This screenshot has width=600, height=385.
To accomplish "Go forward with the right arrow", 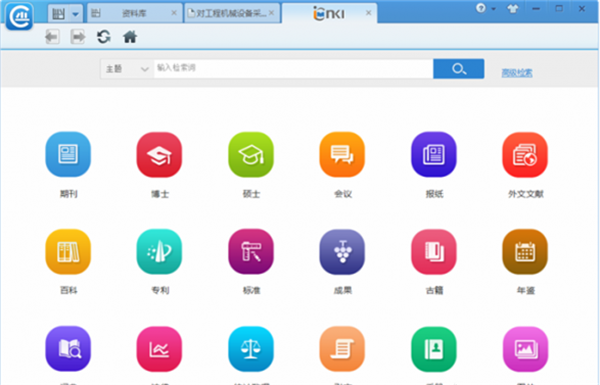I will (78, 37).
